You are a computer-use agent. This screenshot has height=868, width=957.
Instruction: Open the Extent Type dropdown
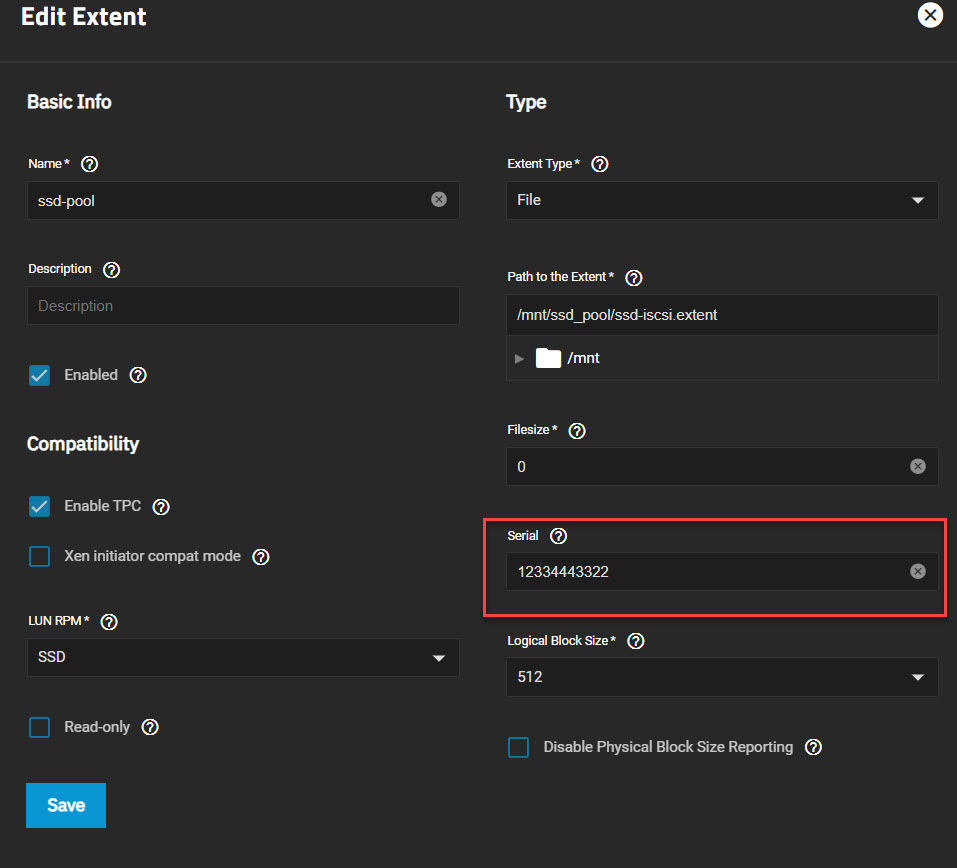point(722,200)
